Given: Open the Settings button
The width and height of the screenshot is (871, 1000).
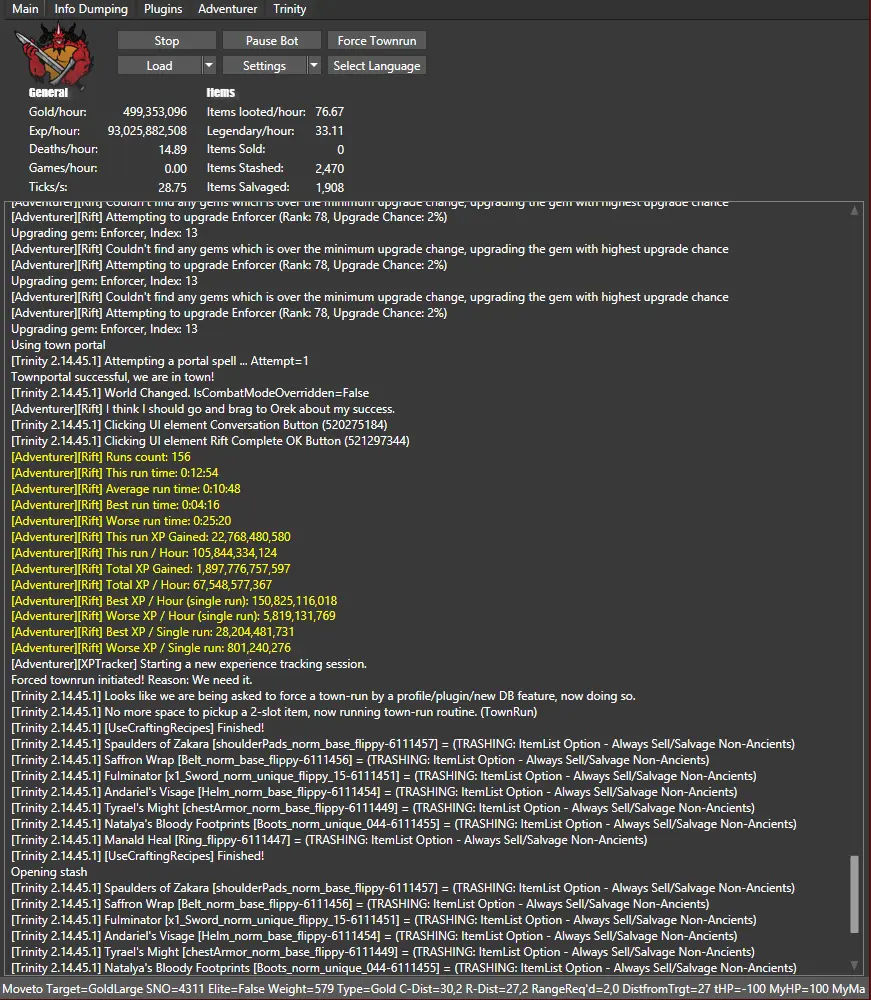Looking at the screenshot, I should (264, 66).
